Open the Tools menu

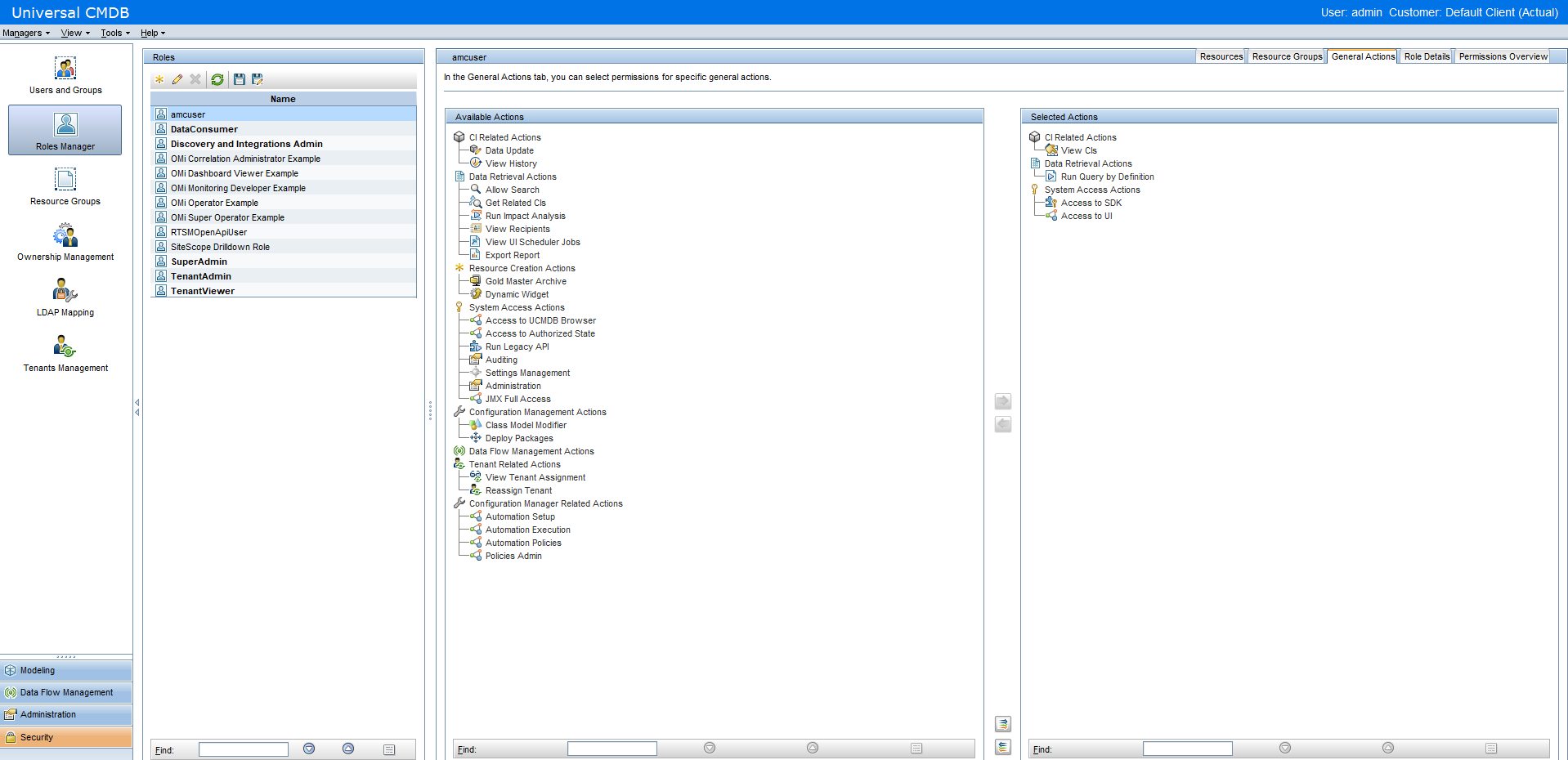tap(115, 34)
